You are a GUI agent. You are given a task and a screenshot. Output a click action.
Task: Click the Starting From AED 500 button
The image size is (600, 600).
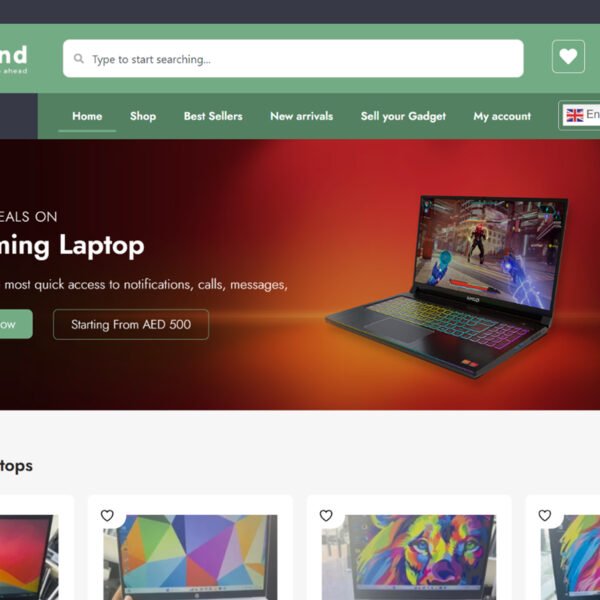pyautogui.click(x=131, y=324)
